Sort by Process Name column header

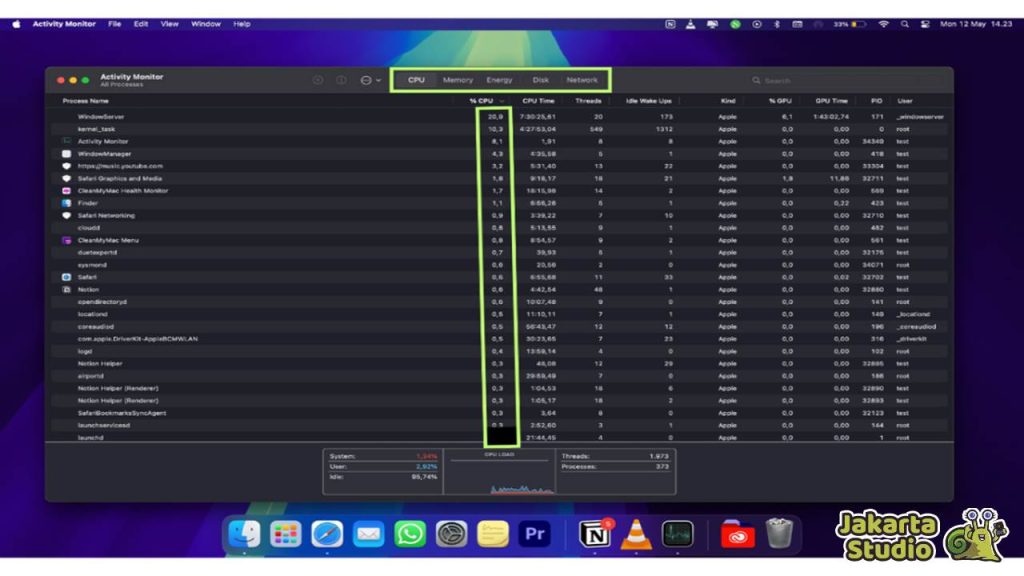[86, 101]
